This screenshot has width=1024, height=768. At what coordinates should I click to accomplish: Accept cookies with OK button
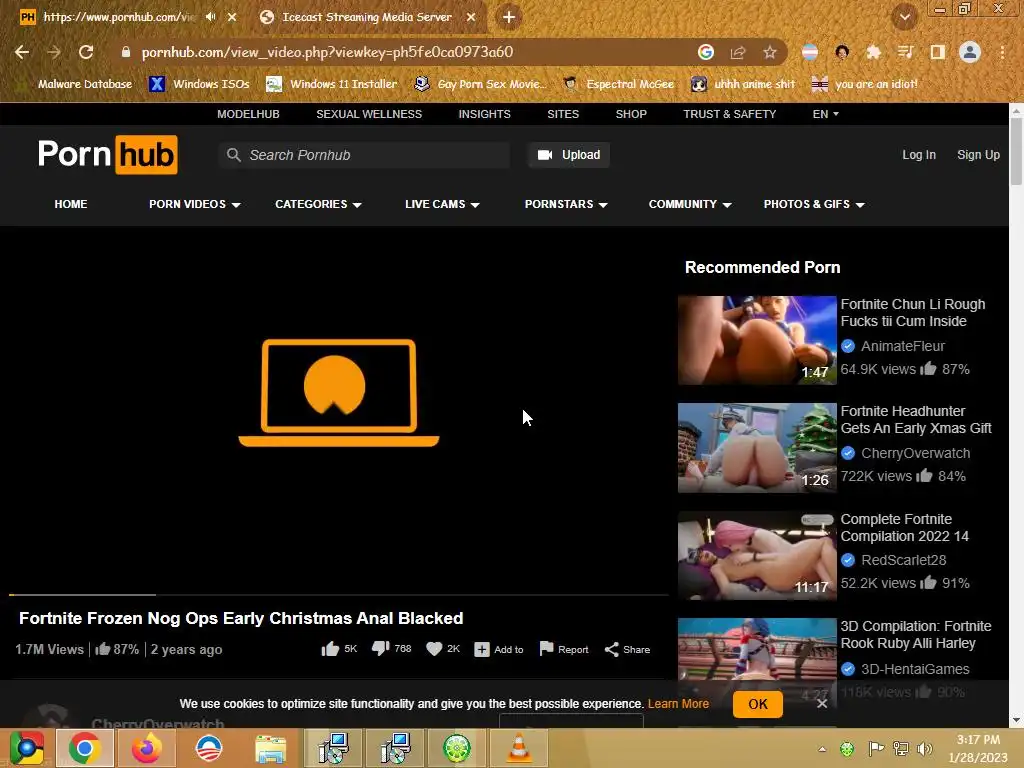[x=758, y=704]
